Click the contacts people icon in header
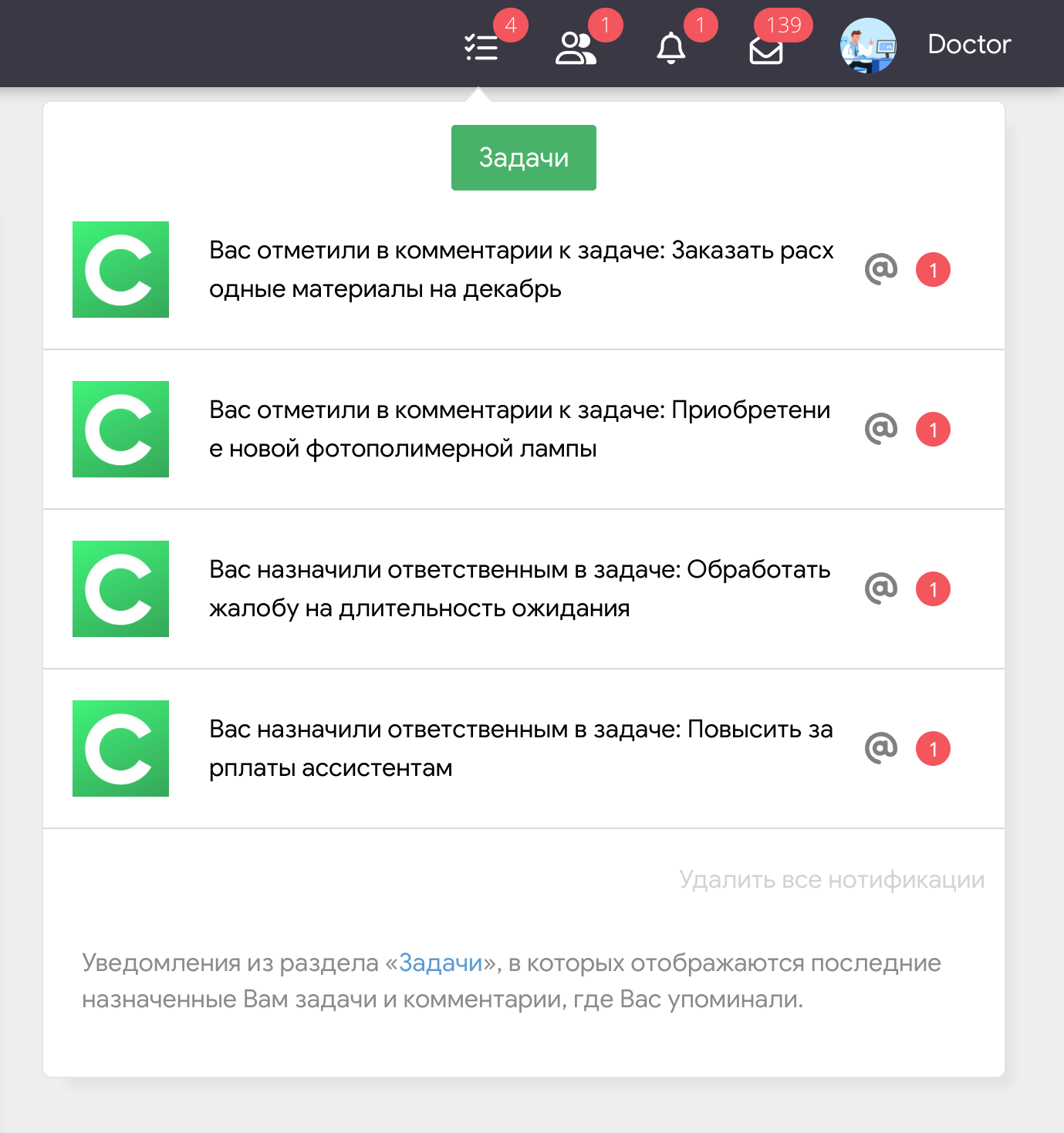The height and width of the screenshot is (1133, 1064). click(576, 47)
